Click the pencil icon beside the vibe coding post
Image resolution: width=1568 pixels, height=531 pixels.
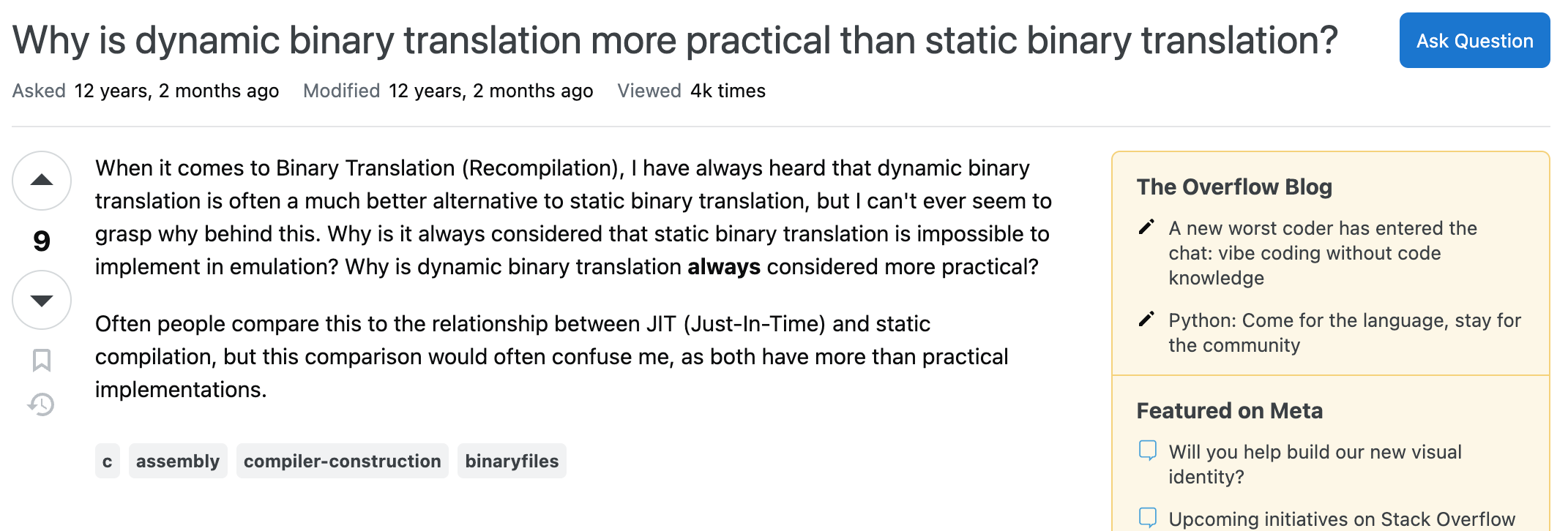coord(1146,227)
